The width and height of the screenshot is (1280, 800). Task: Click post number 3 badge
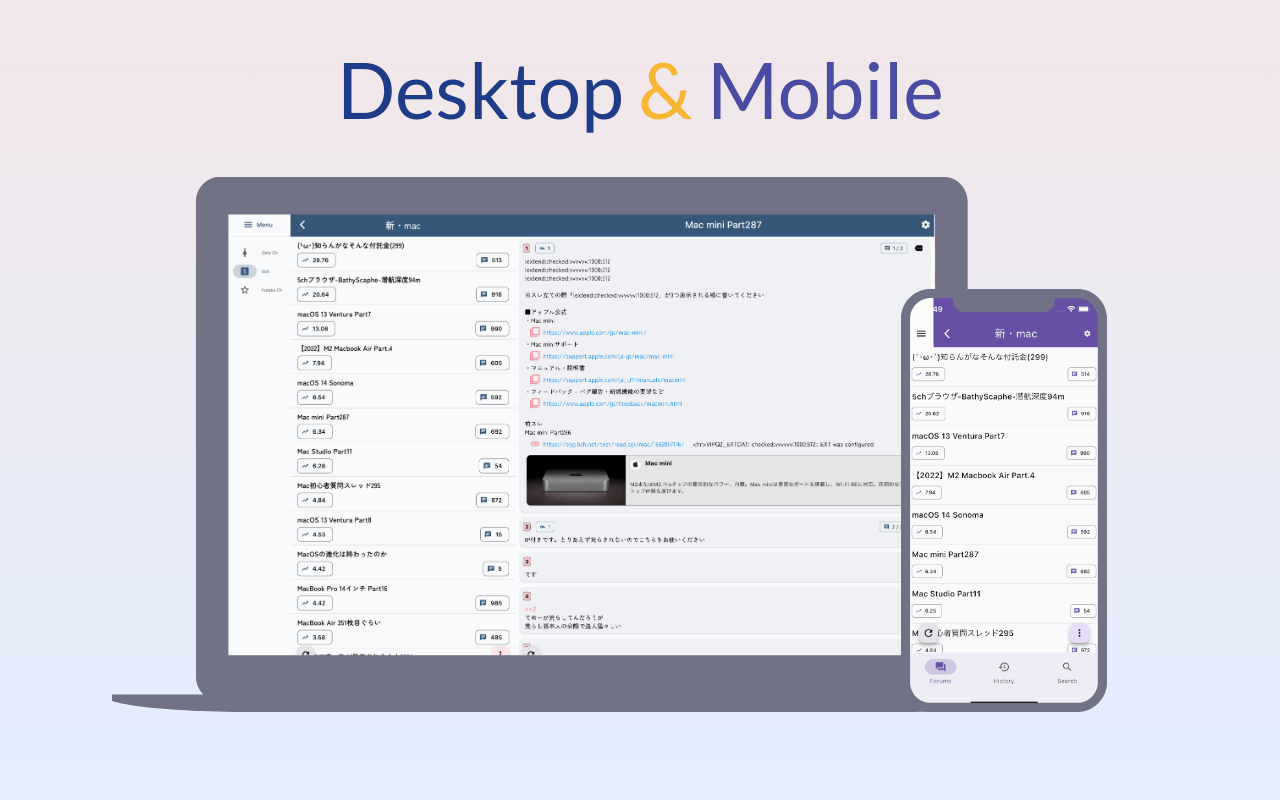527,561
